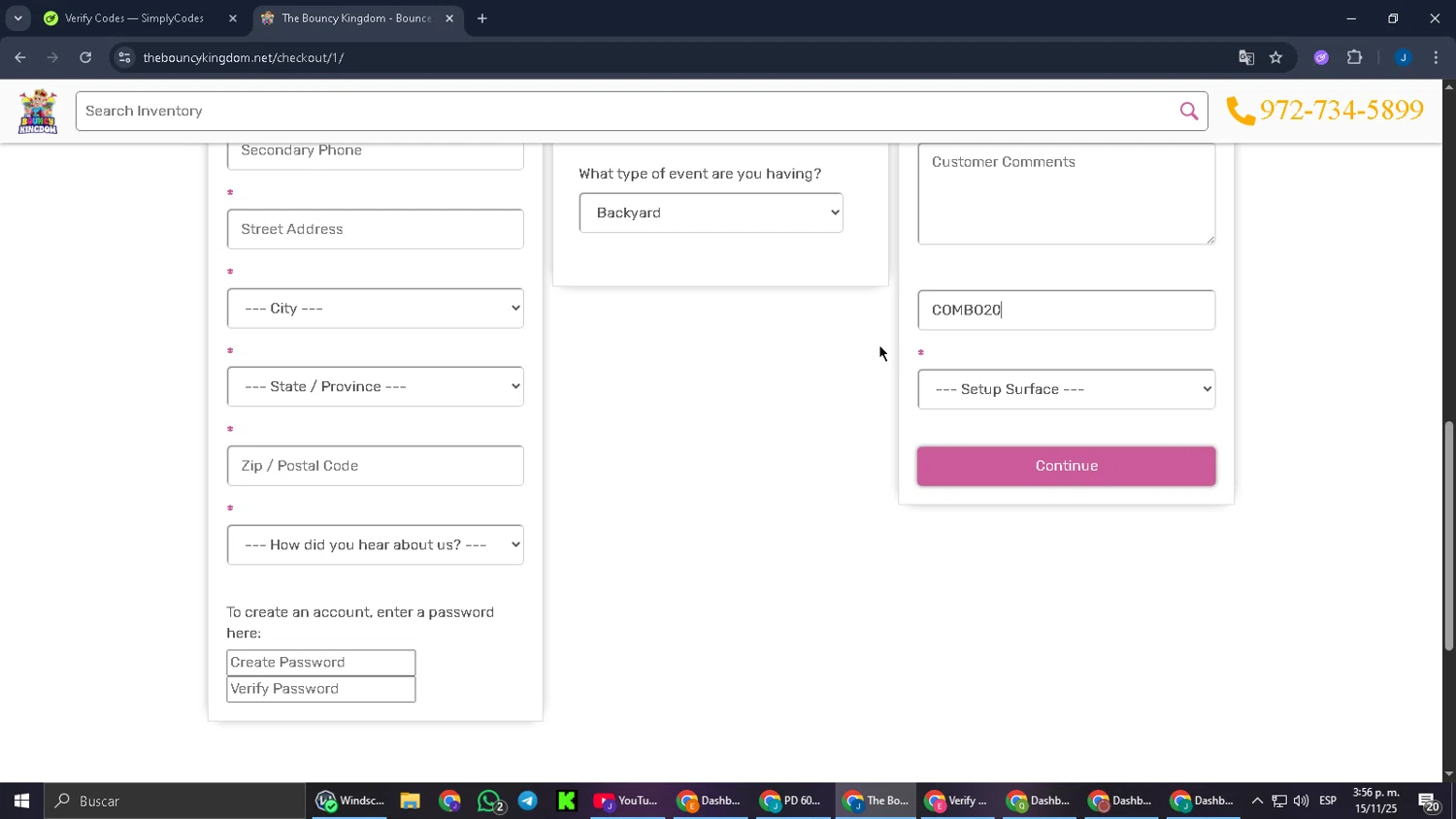The width and height of the screenshot is (1456, 819).
Task: Open File Explorer from the taskbar
Action: coord(410,801)
